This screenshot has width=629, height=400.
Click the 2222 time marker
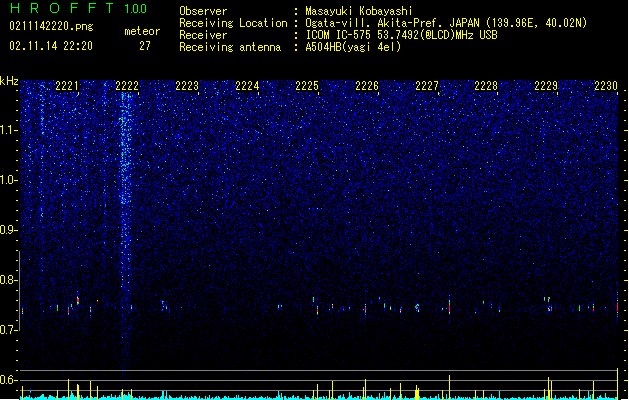127,86
